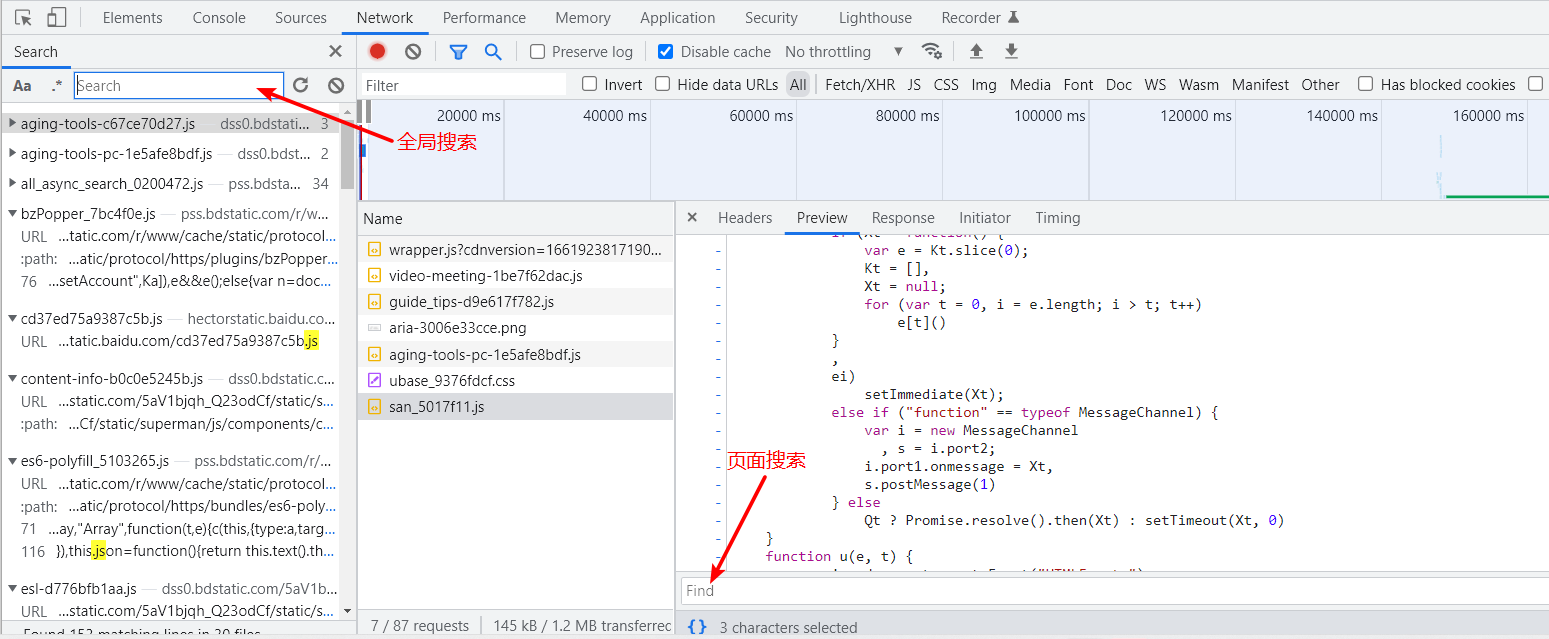Switch to the Console tab
This screenshot has height=639, width=1549.
click(x=219, y=18)
